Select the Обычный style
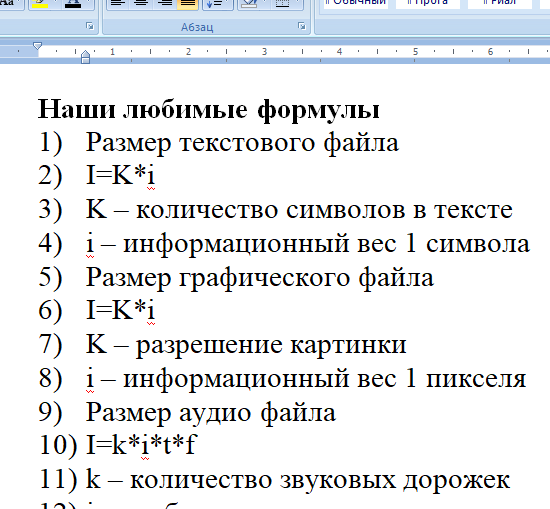The image size is (550, 509). [x=356, y=4]
